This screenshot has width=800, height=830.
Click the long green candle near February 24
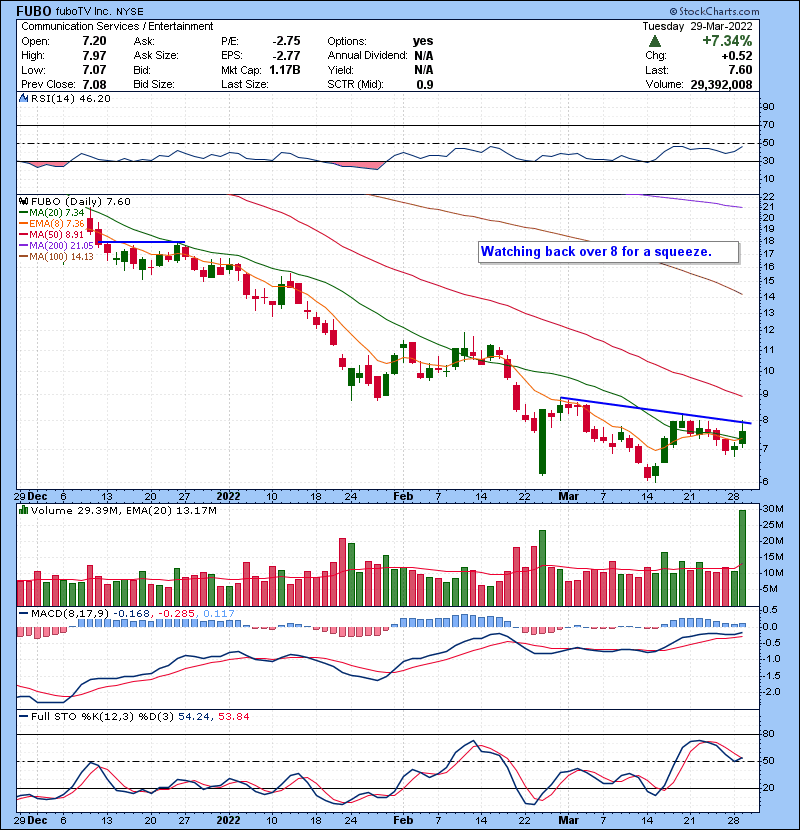click(x=542, y=441)
